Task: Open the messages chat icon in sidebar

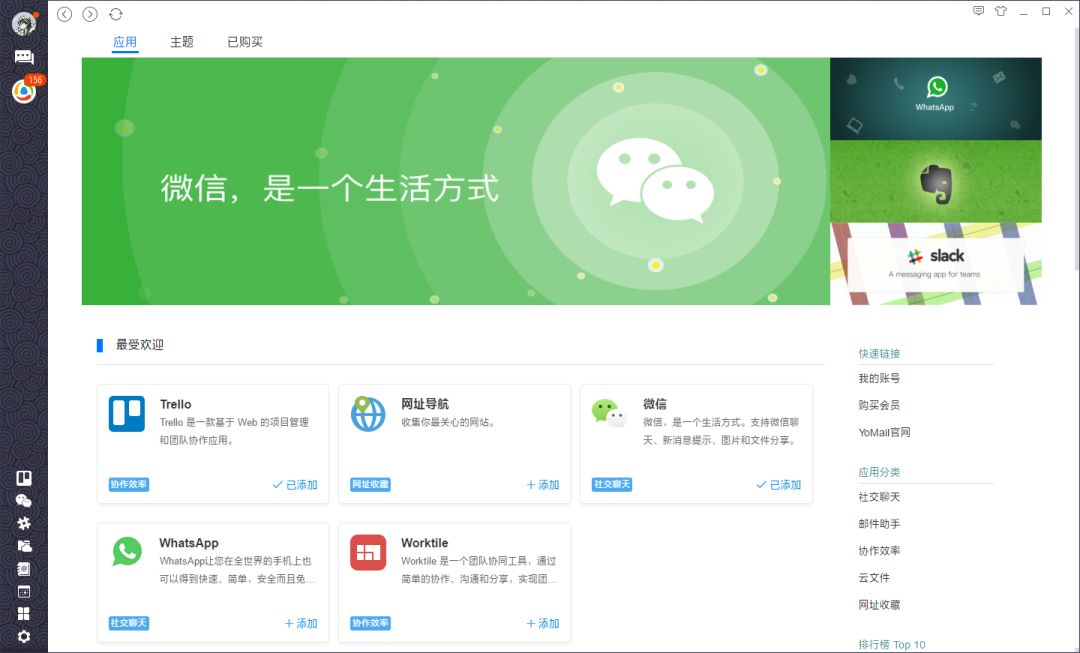Action: pyautogui.click(x=24, y=57)
